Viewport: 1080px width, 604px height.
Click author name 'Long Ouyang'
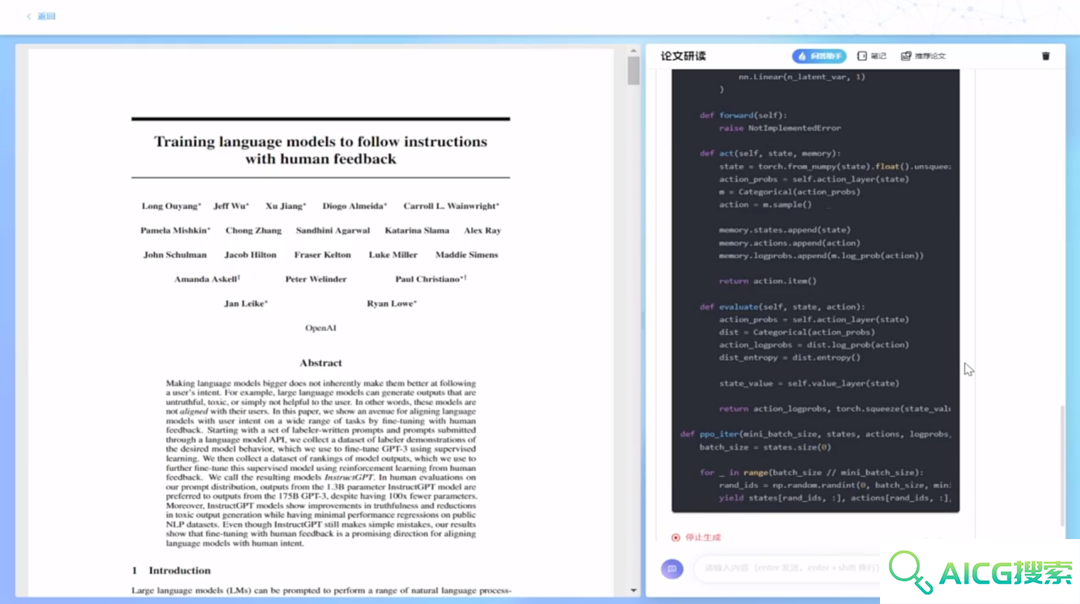[x=171, y=206]
